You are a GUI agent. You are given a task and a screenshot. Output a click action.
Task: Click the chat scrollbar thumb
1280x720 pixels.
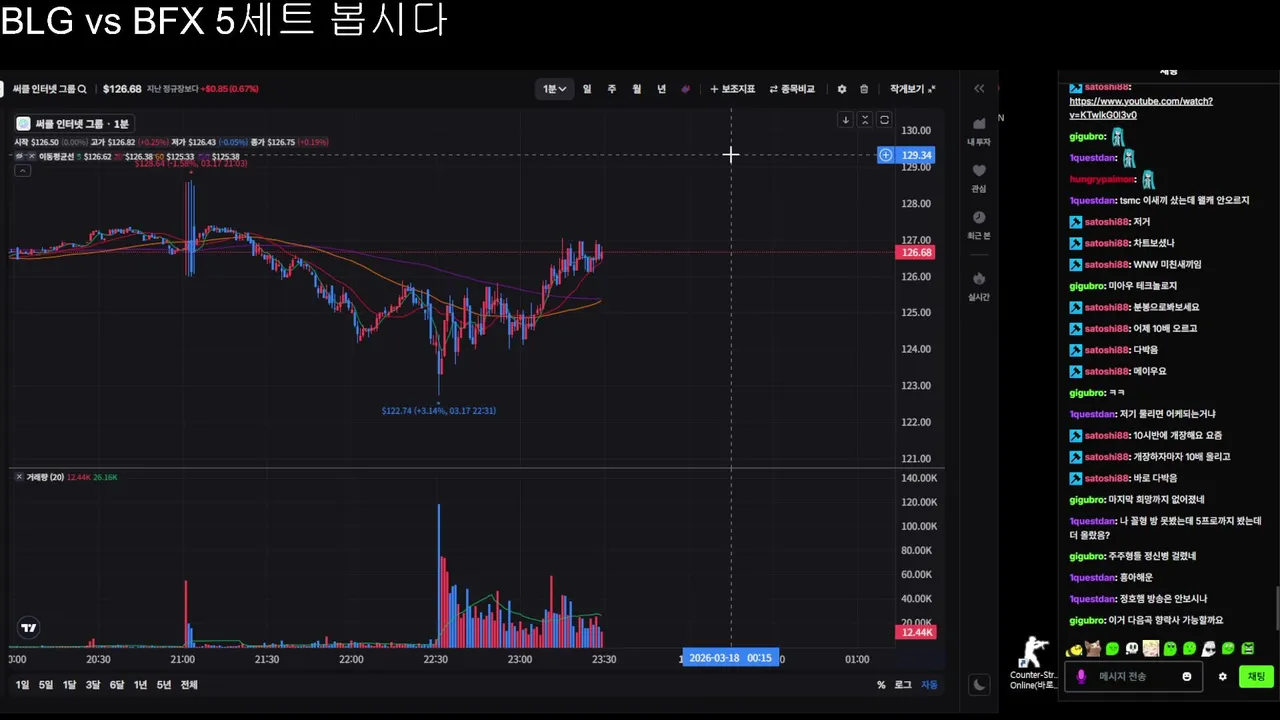tap(1277, 609)
